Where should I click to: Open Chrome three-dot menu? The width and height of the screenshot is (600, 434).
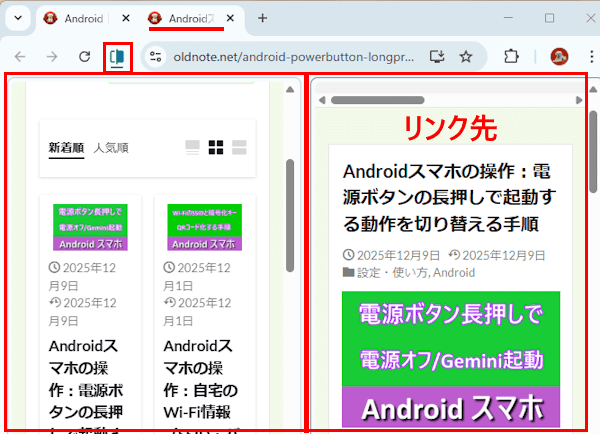tap(592, 57)
